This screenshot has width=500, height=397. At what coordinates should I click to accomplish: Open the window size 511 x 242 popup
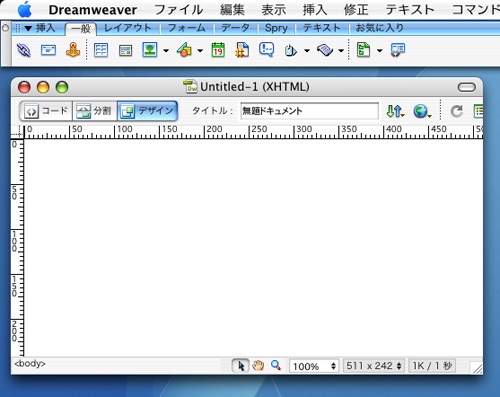pos(374,366)
